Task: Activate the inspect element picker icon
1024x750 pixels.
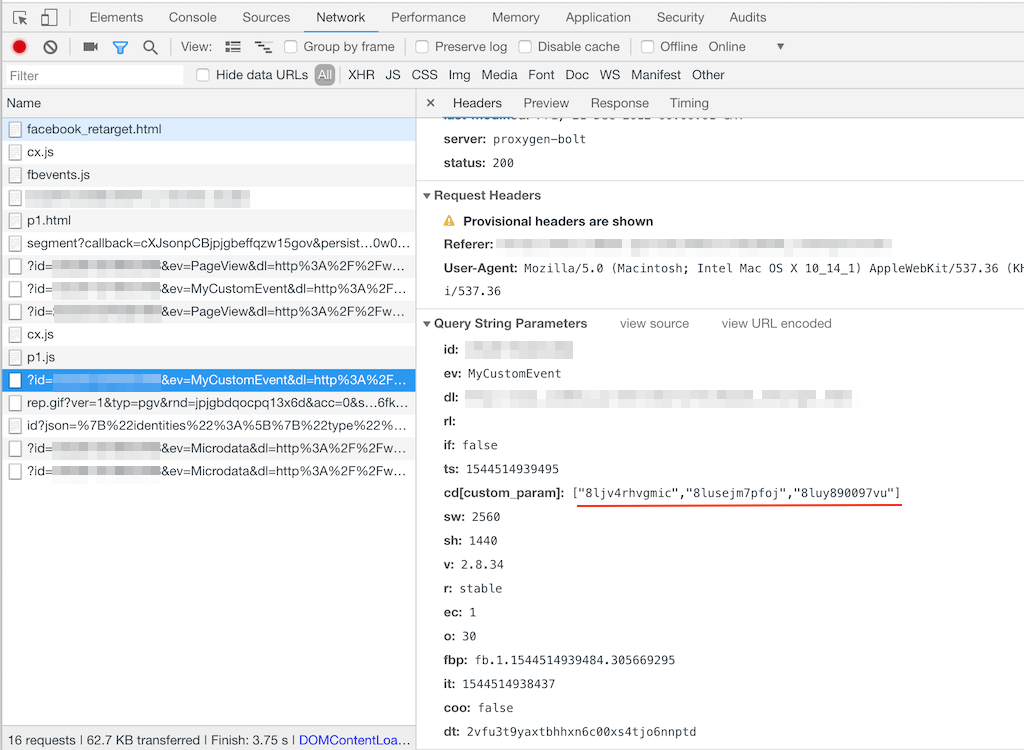Action: pos(20,18)
